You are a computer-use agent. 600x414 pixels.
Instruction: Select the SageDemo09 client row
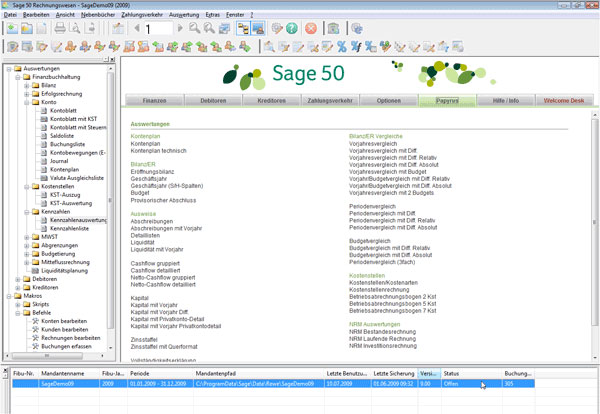click(273, 383)
